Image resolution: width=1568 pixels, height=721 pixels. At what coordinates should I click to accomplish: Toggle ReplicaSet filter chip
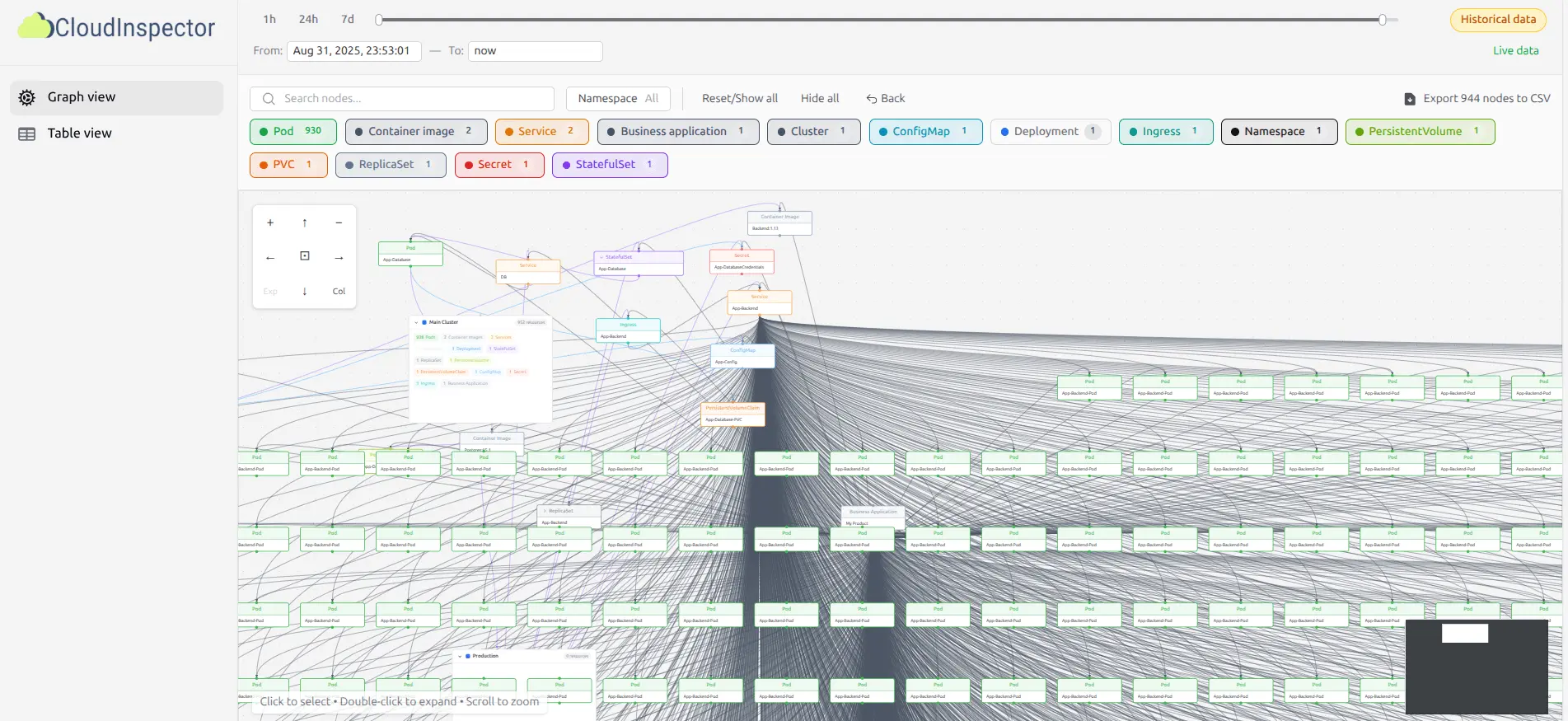(x=391, y=165)
